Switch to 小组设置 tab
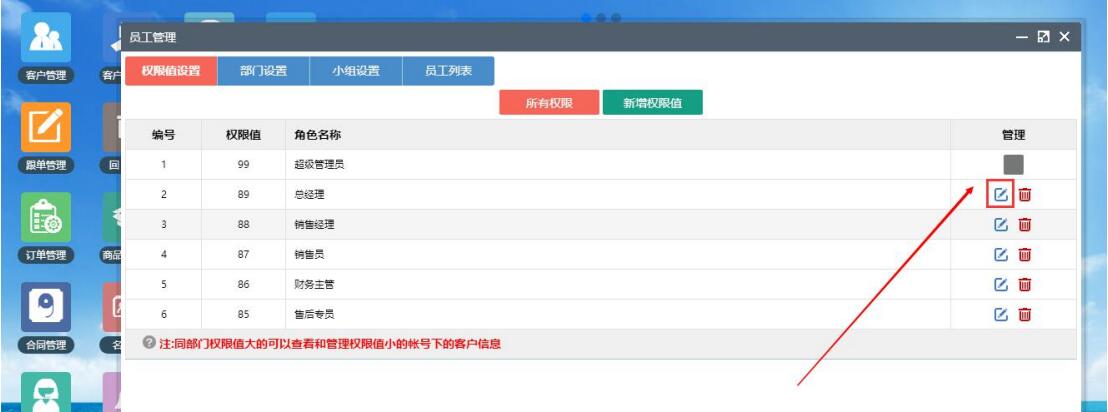This screenshot has width=1108, height=412. (x=356, y=71)
